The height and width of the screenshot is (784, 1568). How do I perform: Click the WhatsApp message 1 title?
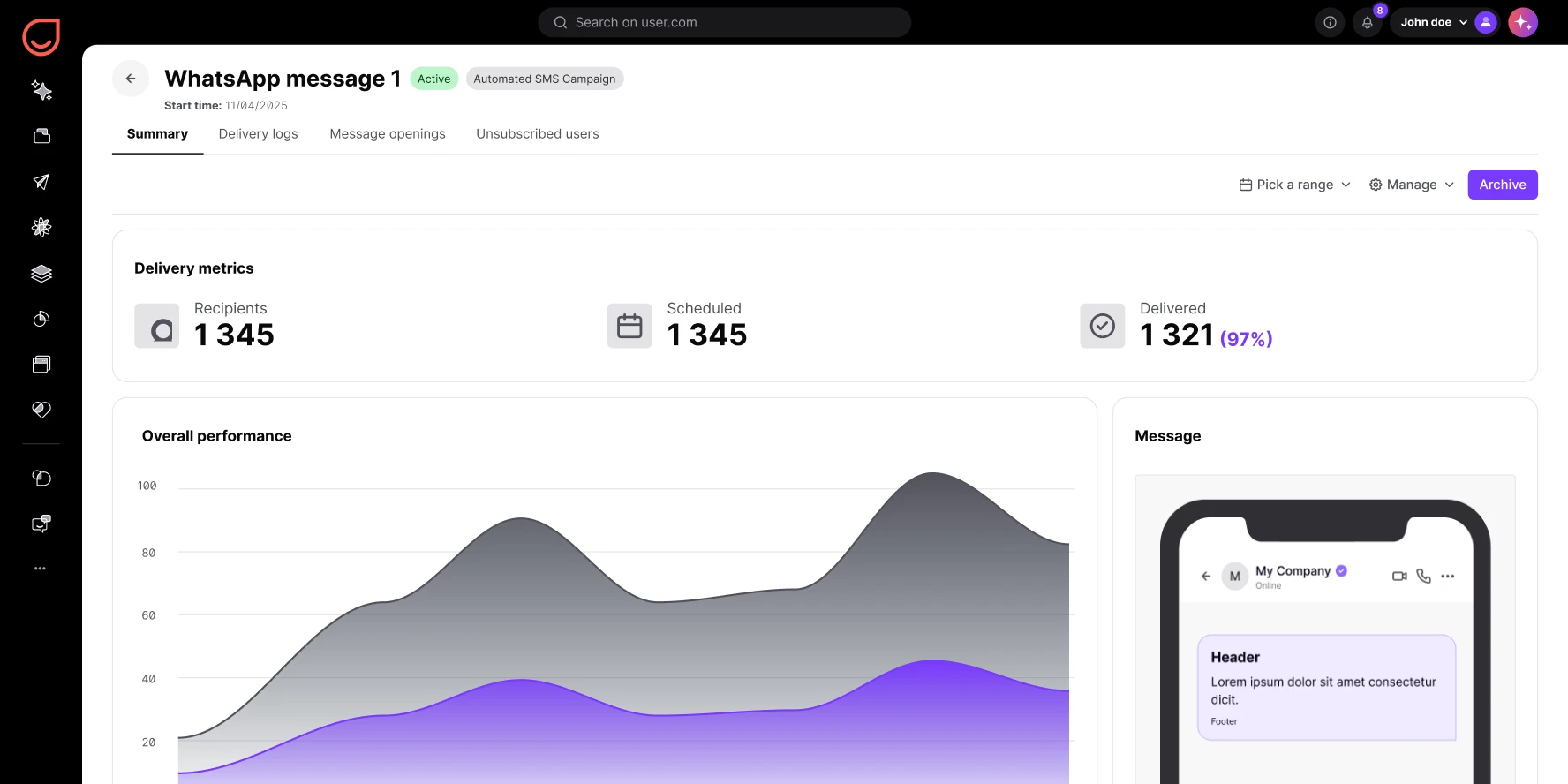point(283,79)
